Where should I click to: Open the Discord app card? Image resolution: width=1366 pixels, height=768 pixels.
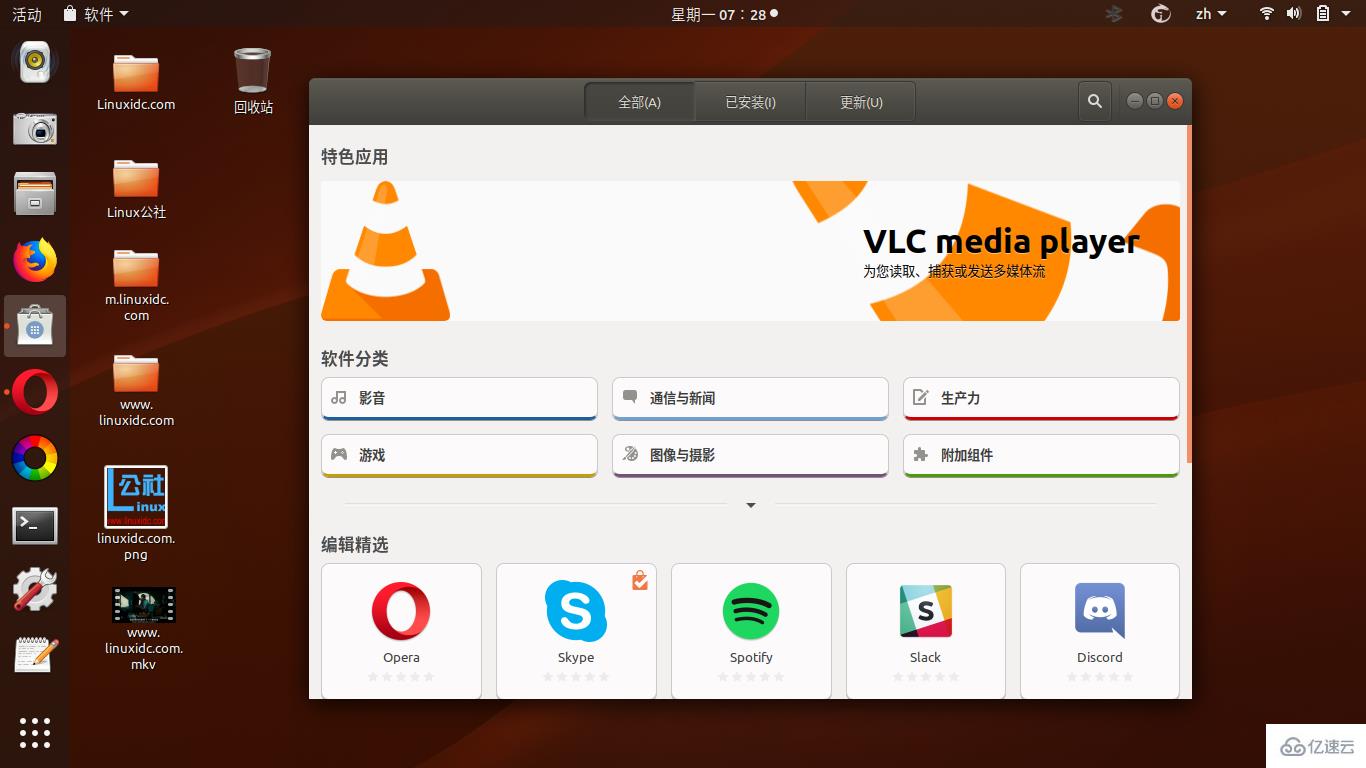coord(1100,630)
